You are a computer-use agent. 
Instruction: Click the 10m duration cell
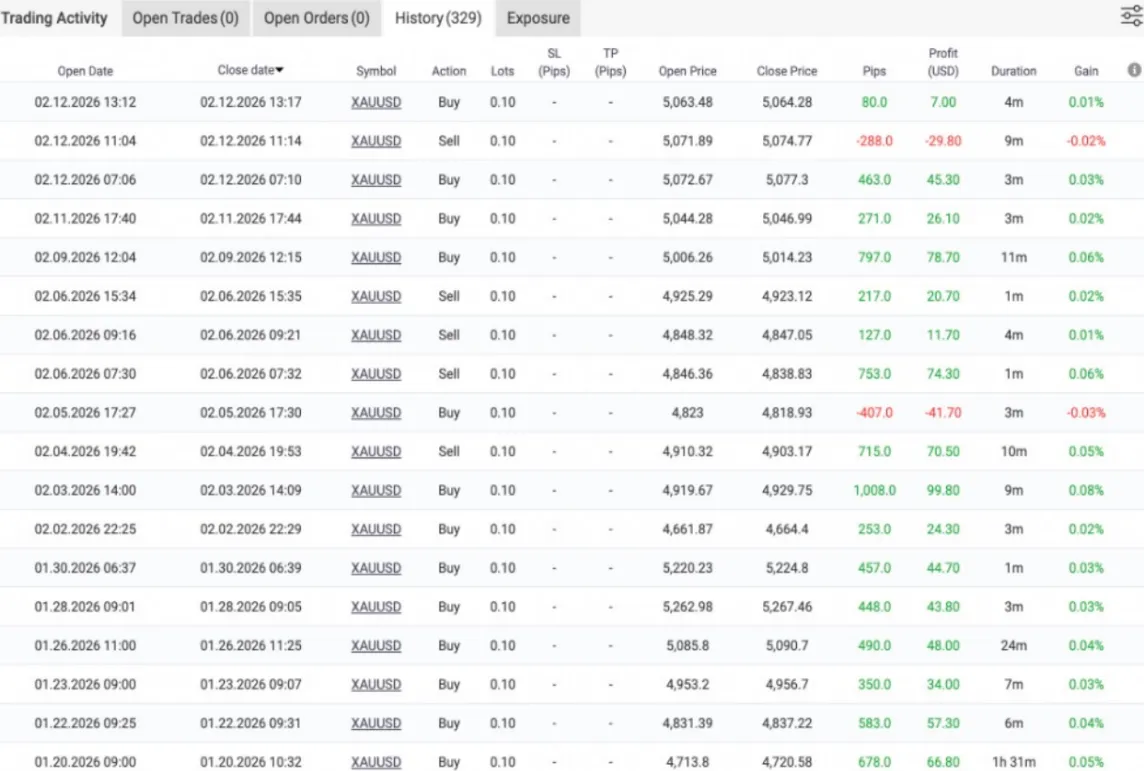1013,452
